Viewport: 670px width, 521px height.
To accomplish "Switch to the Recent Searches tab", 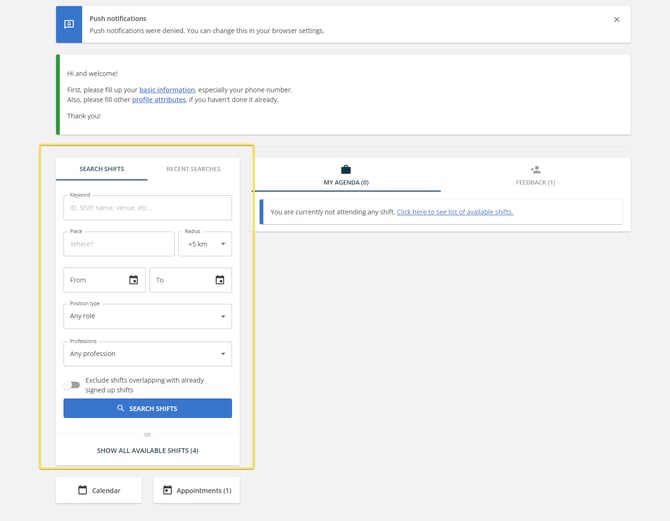I will 193,169.
